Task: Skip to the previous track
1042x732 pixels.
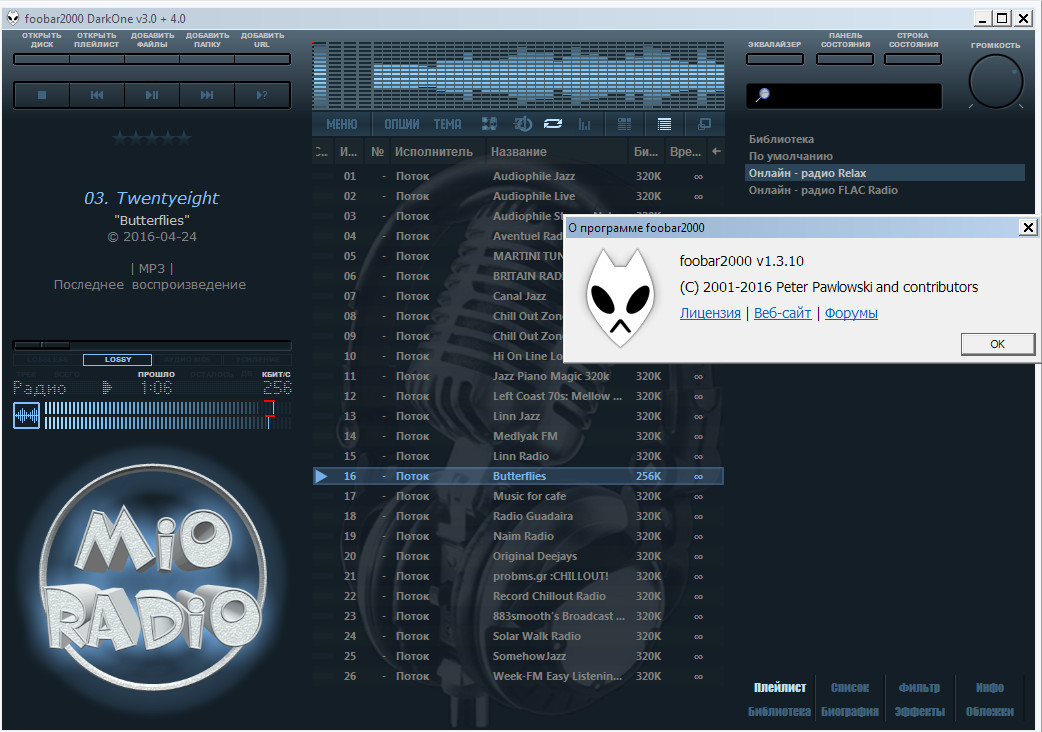Action: 97,95
